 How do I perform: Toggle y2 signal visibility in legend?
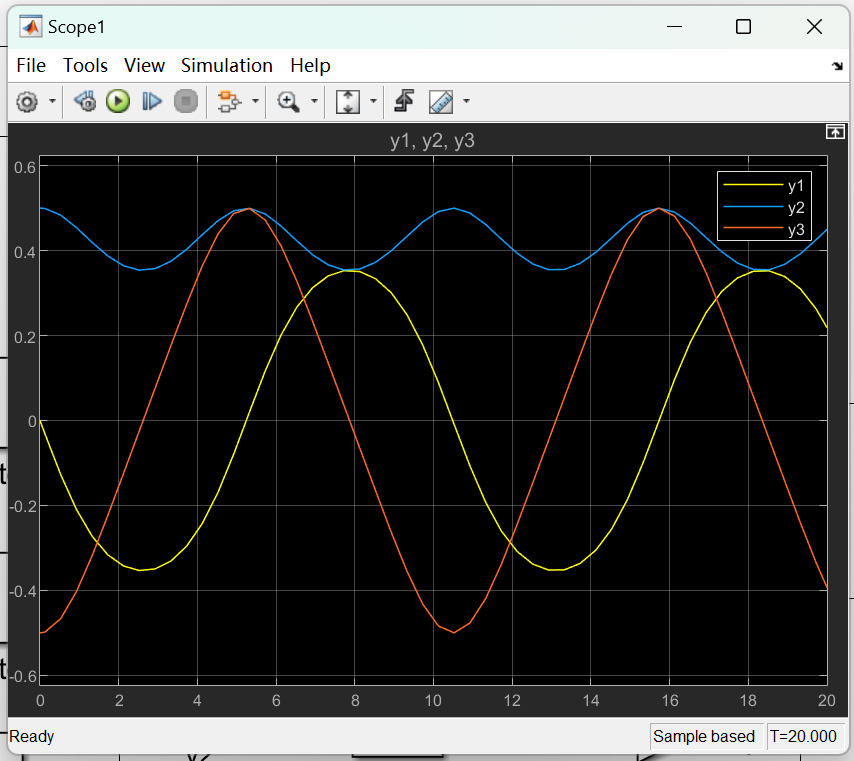[x=795, y=208]
